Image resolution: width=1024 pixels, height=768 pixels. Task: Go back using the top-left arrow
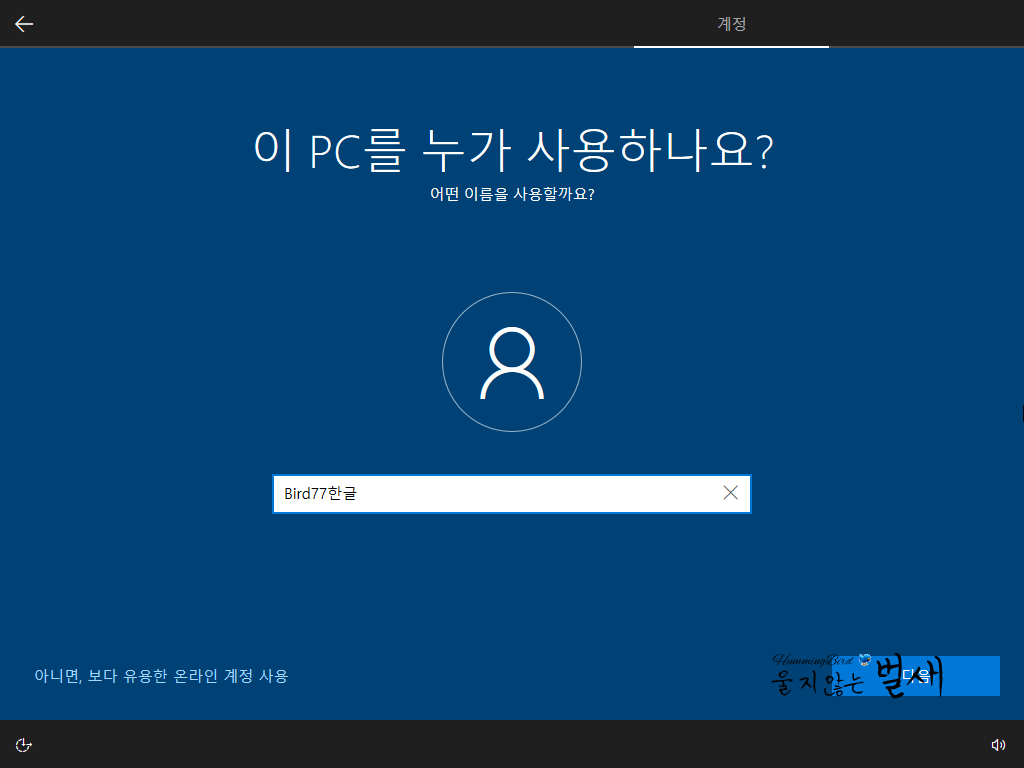[x=24, y=24]
